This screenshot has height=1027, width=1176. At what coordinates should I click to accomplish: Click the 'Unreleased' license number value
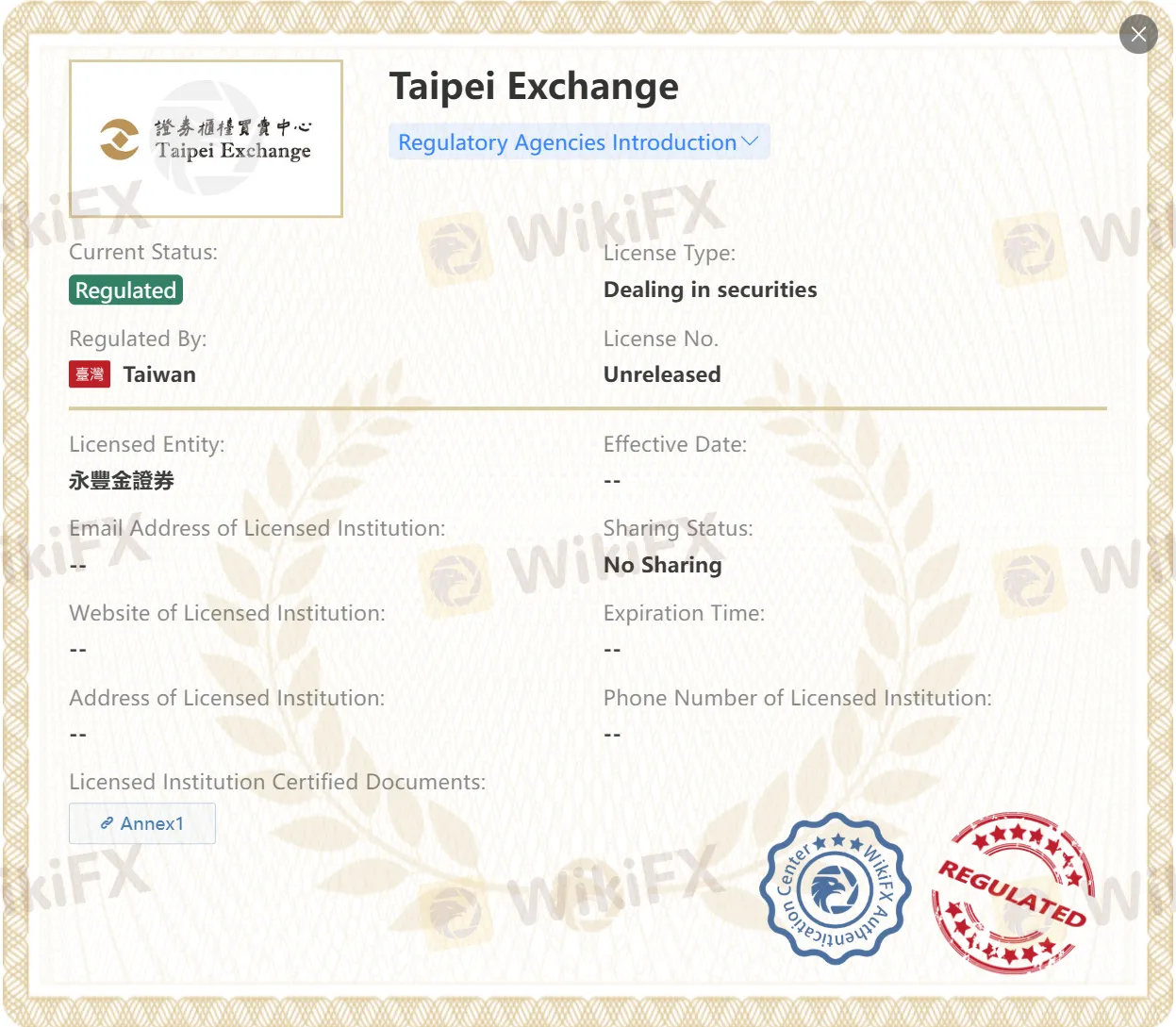pos(662,374)
